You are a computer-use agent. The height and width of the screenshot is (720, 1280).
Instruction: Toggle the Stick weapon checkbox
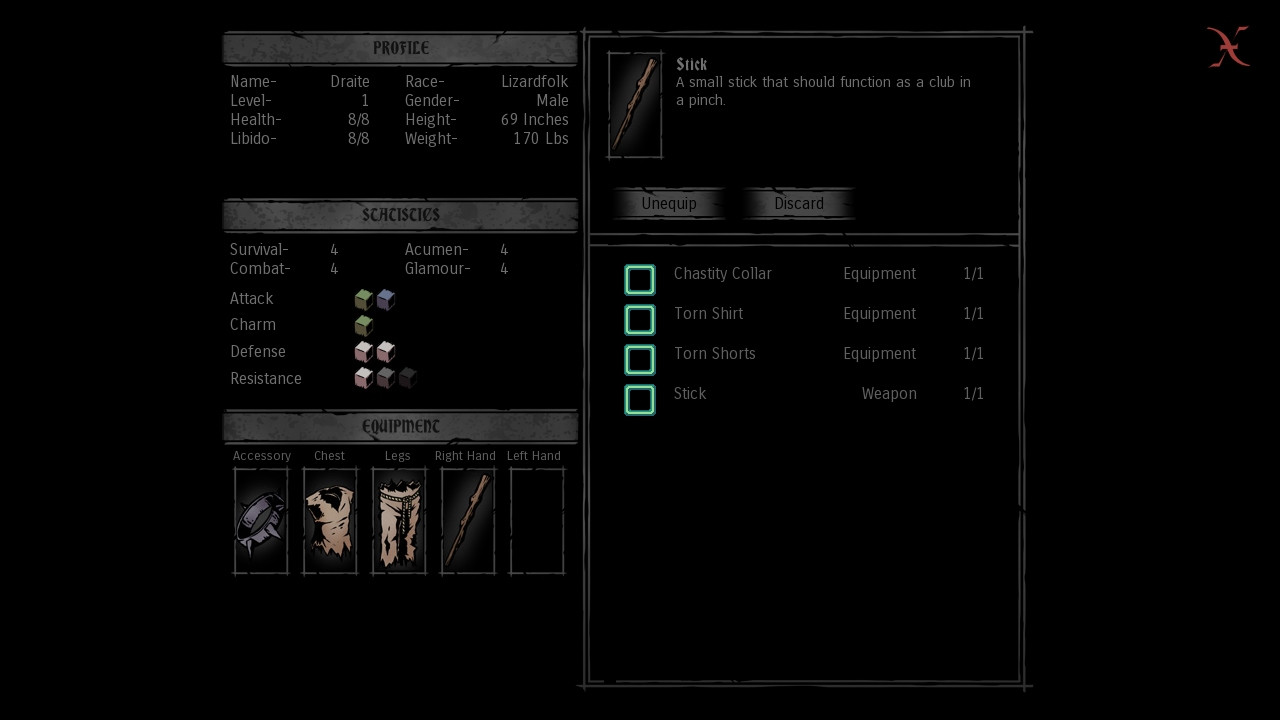[640, 400]
